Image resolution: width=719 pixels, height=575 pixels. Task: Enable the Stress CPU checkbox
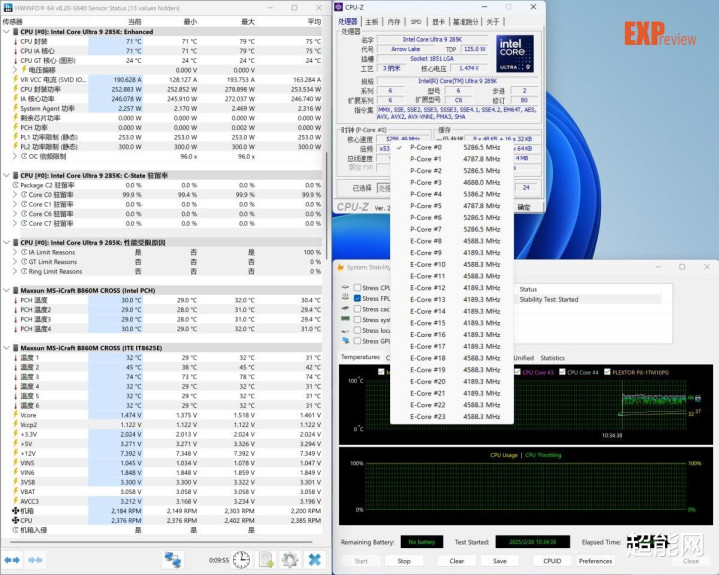click(x=357, y=288)
